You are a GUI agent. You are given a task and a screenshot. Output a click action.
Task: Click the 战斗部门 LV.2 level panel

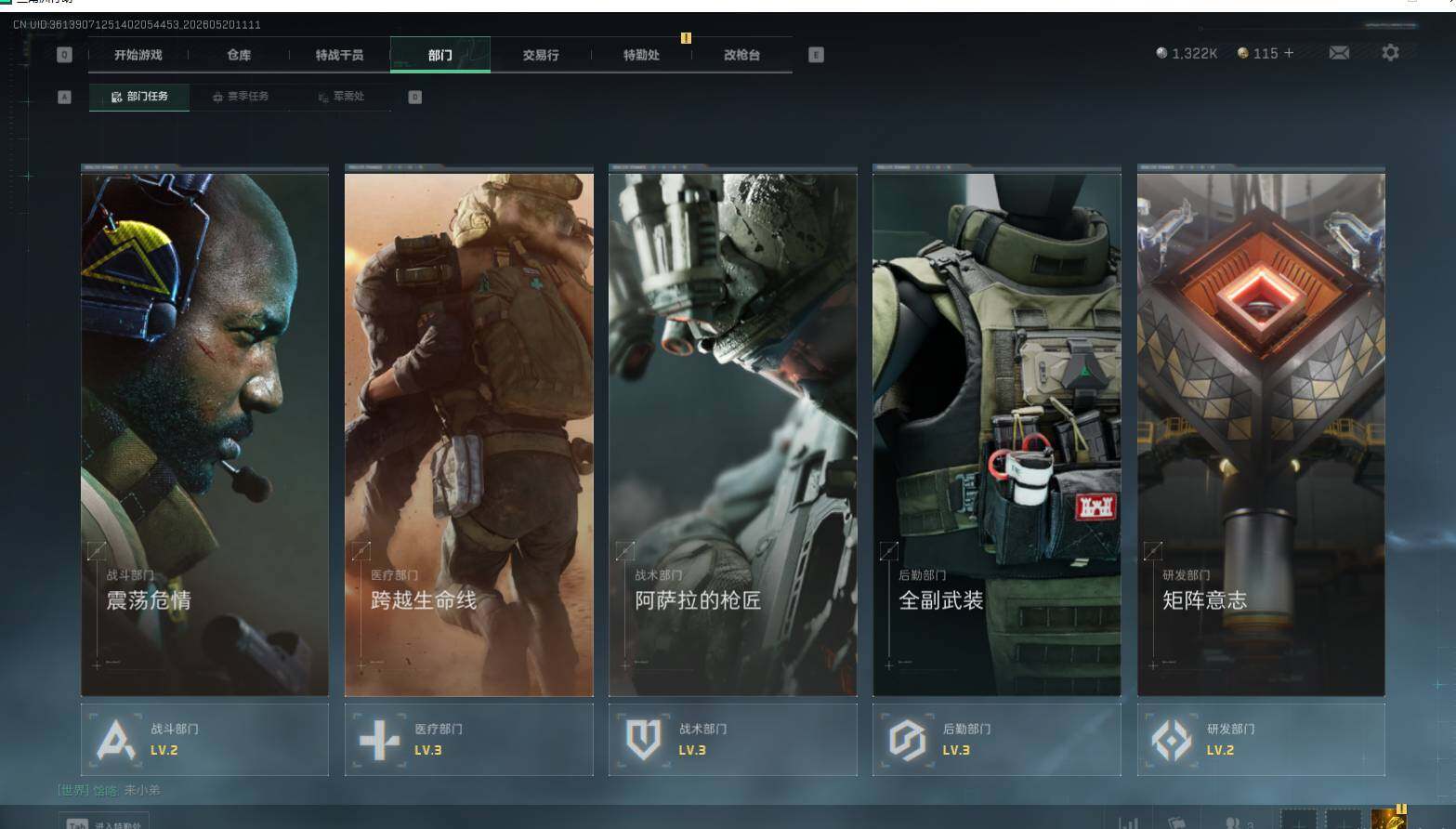click(x=204, y=740)
